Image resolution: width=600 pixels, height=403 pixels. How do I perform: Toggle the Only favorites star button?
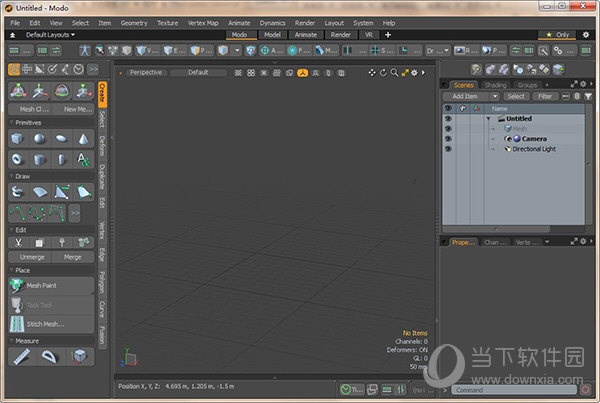pyautogui.click(x=557, y=35)
